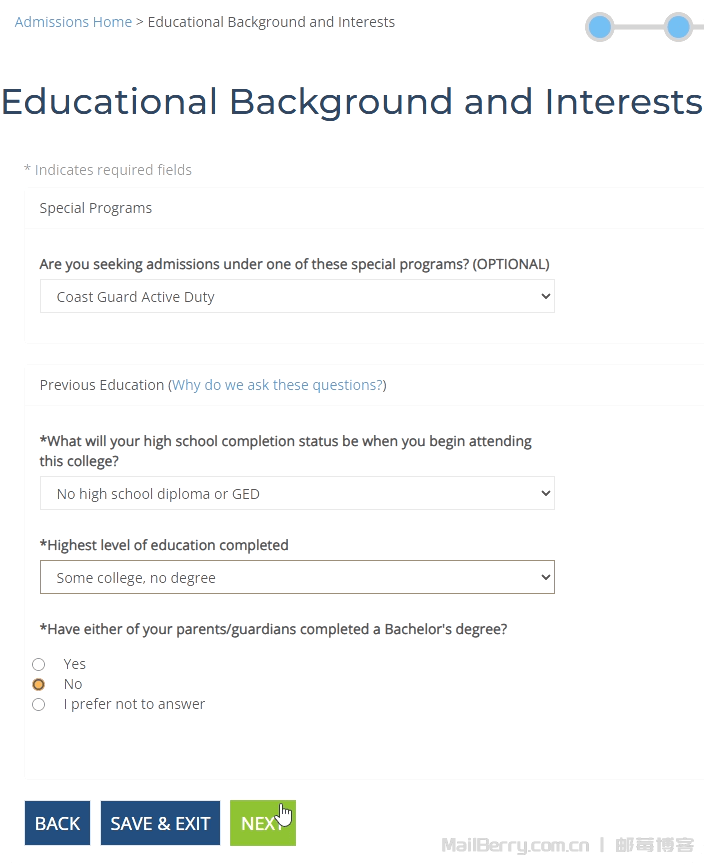Click the Educational Background and Interests heading

(352, 102)
